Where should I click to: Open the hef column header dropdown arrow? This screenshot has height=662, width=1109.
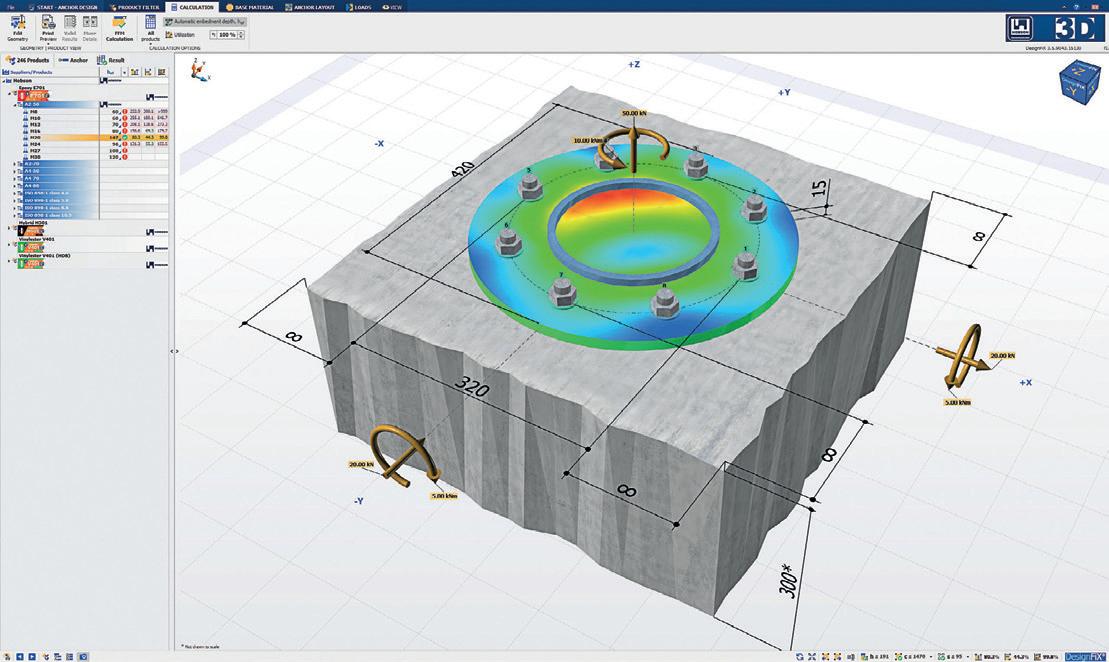coord(124,72)
